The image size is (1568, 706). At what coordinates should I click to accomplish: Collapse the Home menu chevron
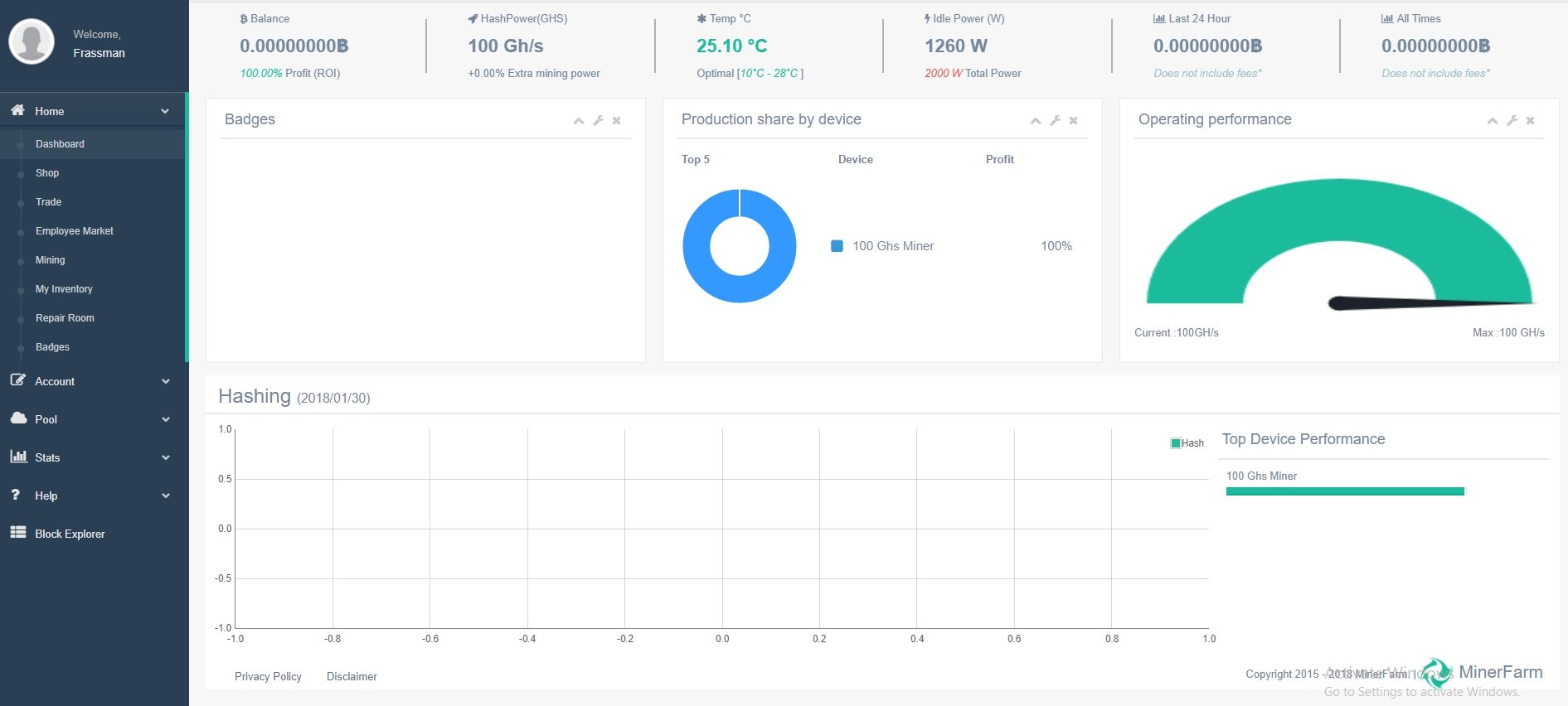(166, 111)
